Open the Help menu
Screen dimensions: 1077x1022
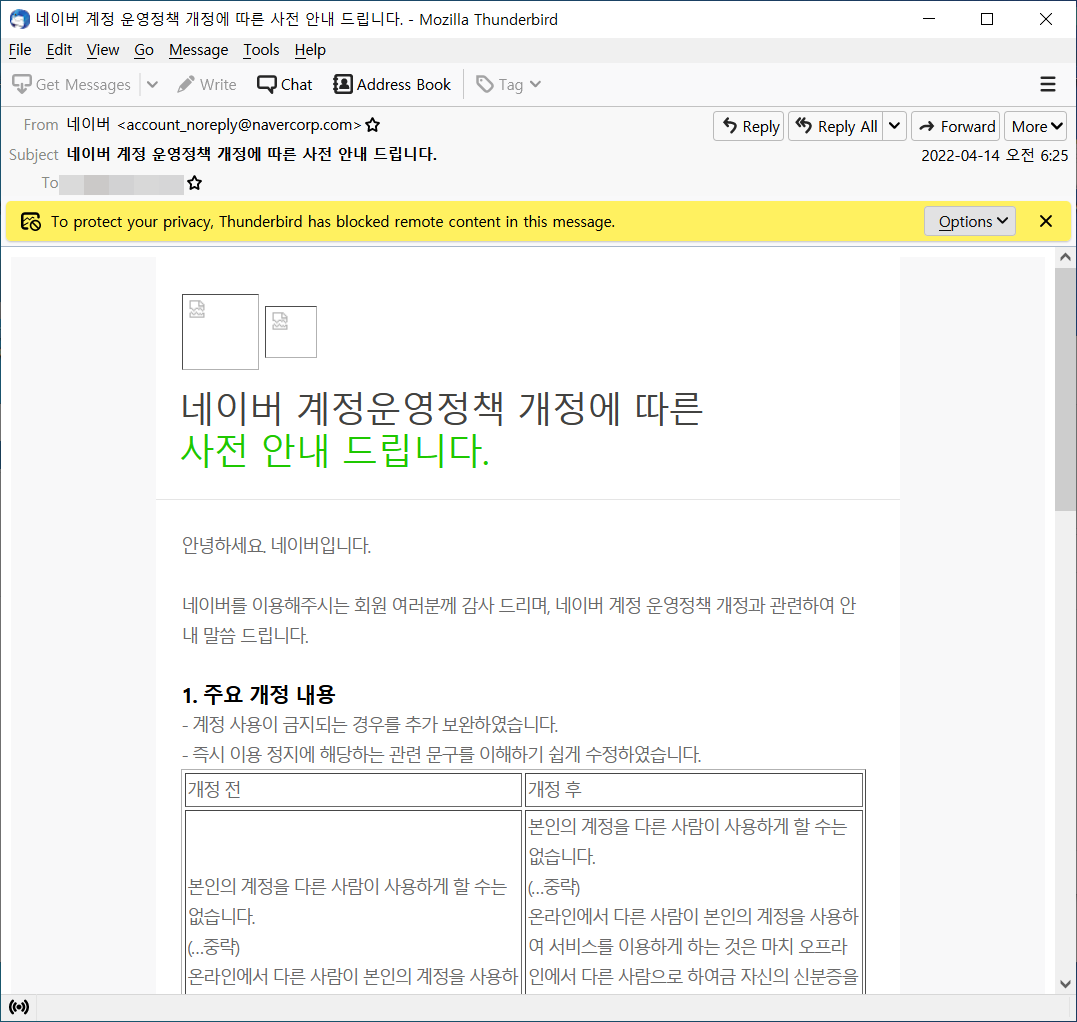(310, 50)
